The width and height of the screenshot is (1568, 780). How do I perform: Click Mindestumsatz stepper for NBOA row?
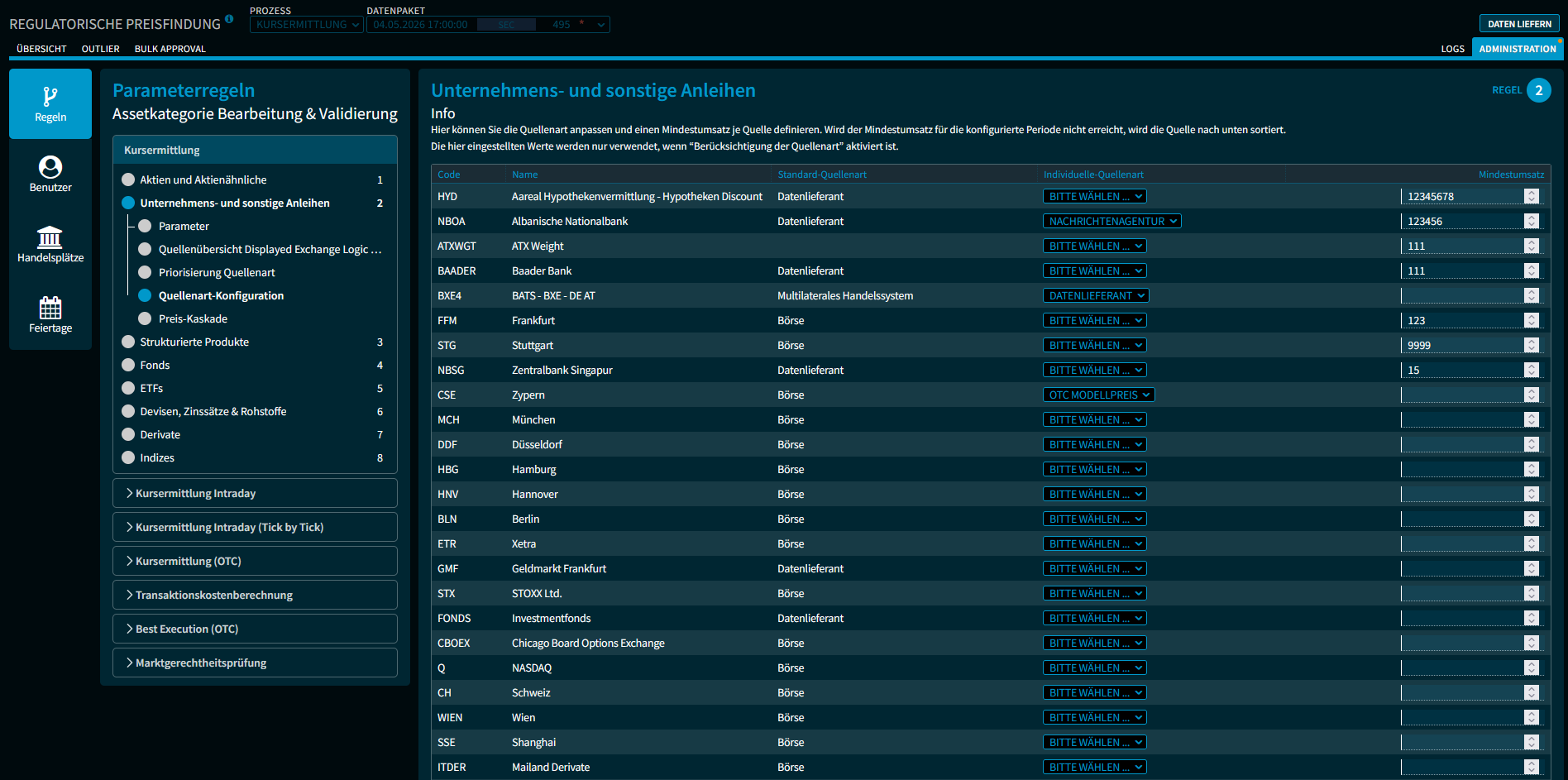(1532, 221)
